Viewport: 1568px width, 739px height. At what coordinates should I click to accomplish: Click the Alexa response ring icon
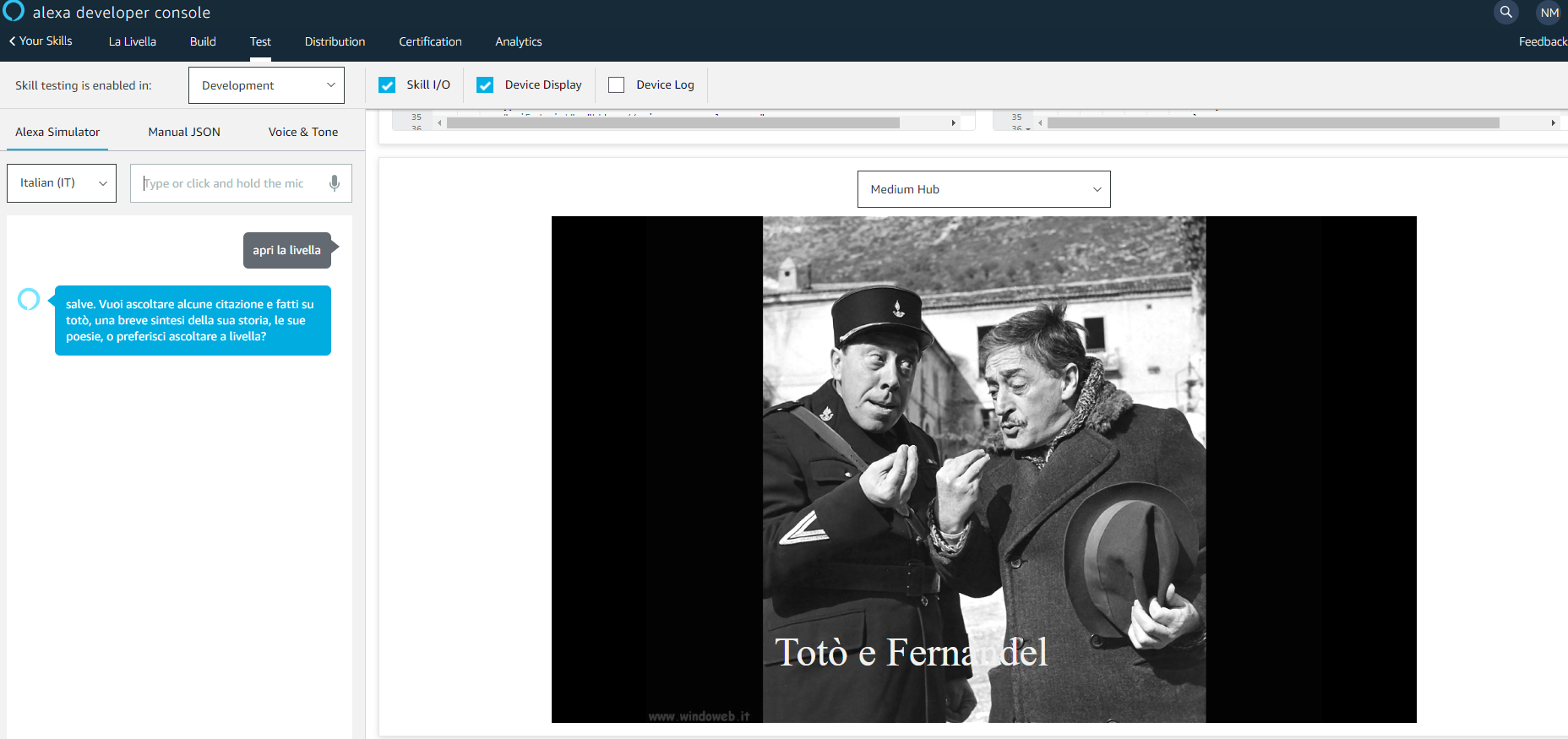(x=29, y=299)
